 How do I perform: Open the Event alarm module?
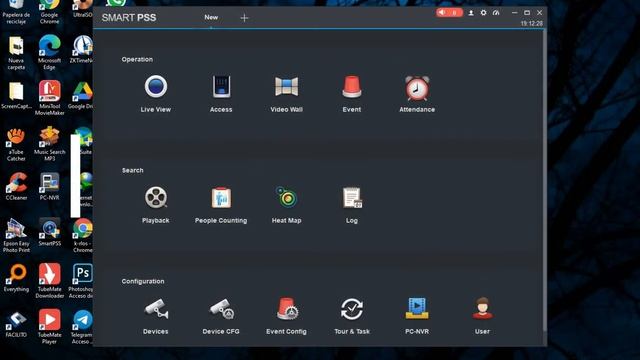(351, 93)
